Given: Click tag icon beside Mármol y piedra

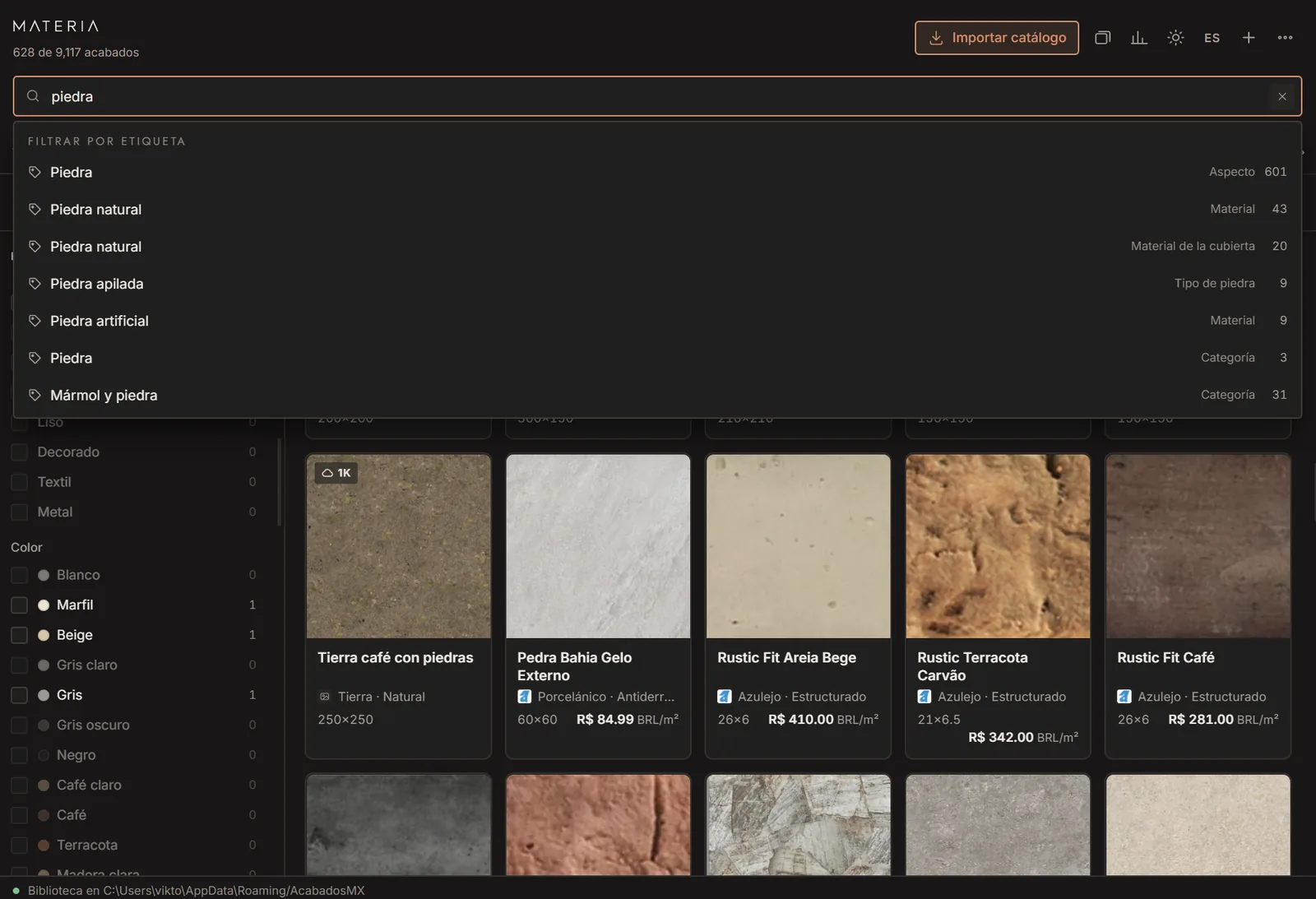Looking at the screenshot, I should [x=35, y=395].
